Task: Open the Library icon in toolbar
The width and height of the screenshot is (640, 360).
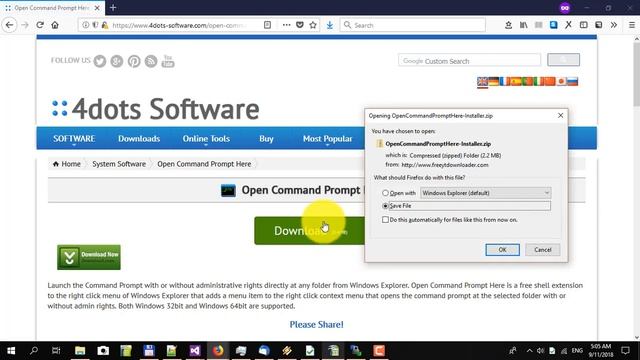Action: pyautogui.click(x=524, y=25)
